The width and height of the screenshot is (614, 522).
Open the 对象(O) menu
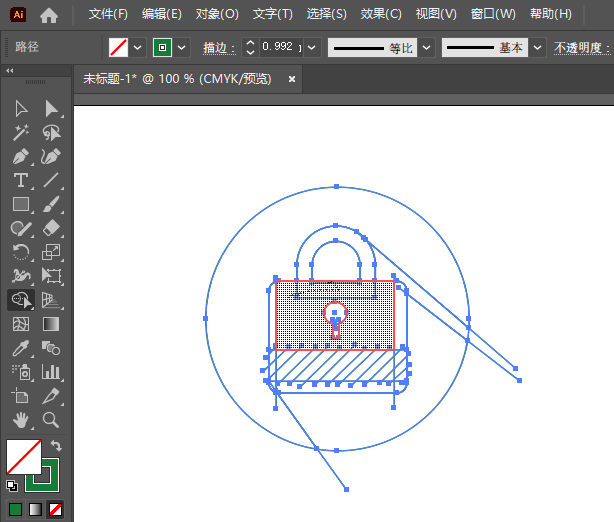[x=217, y=14]
